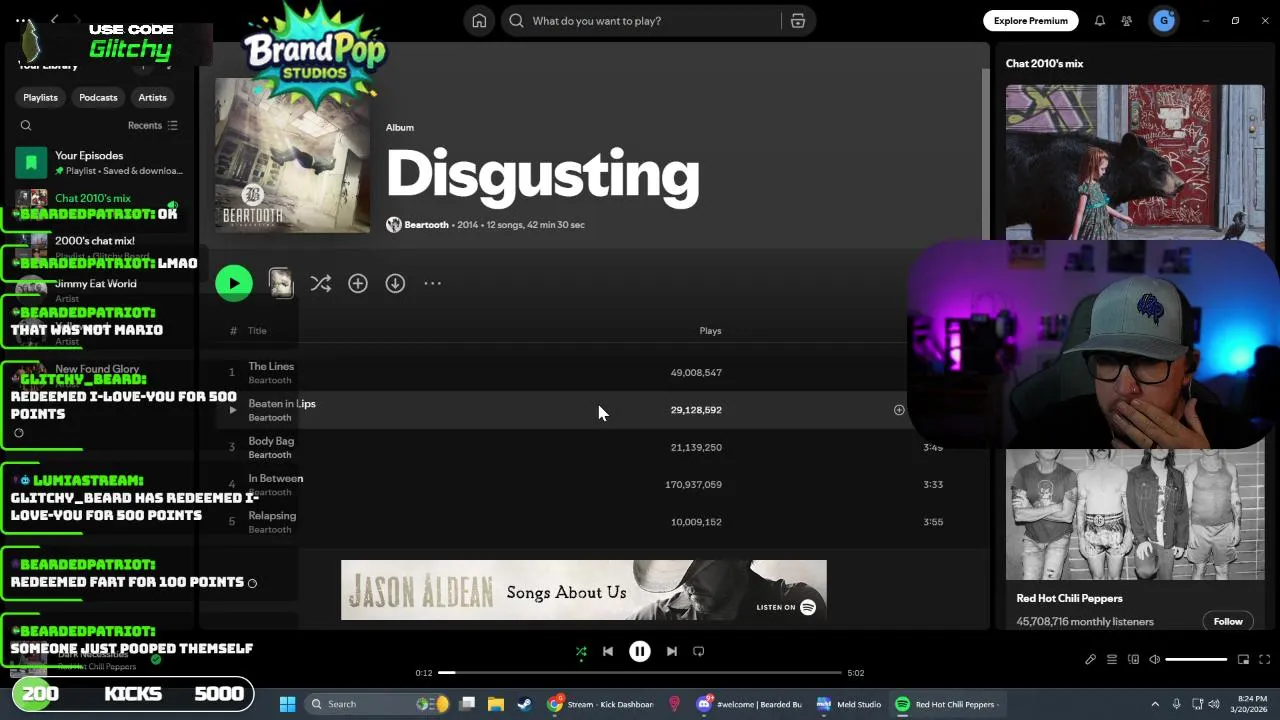Open the Red Hot Chili Peppers artist photo
This screenshot has width=1280, height=720.
tap(1135, 514)
